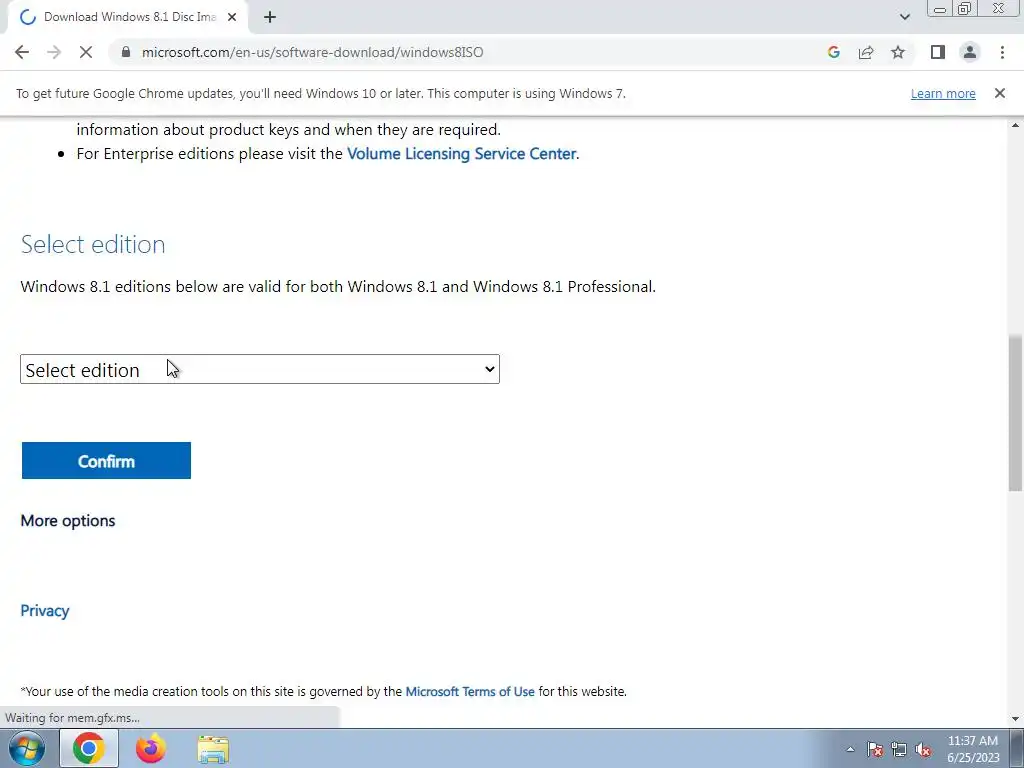Open the taskbar clock showing 11:37 AM
The image size is (1024, 768).
[973, 749]
